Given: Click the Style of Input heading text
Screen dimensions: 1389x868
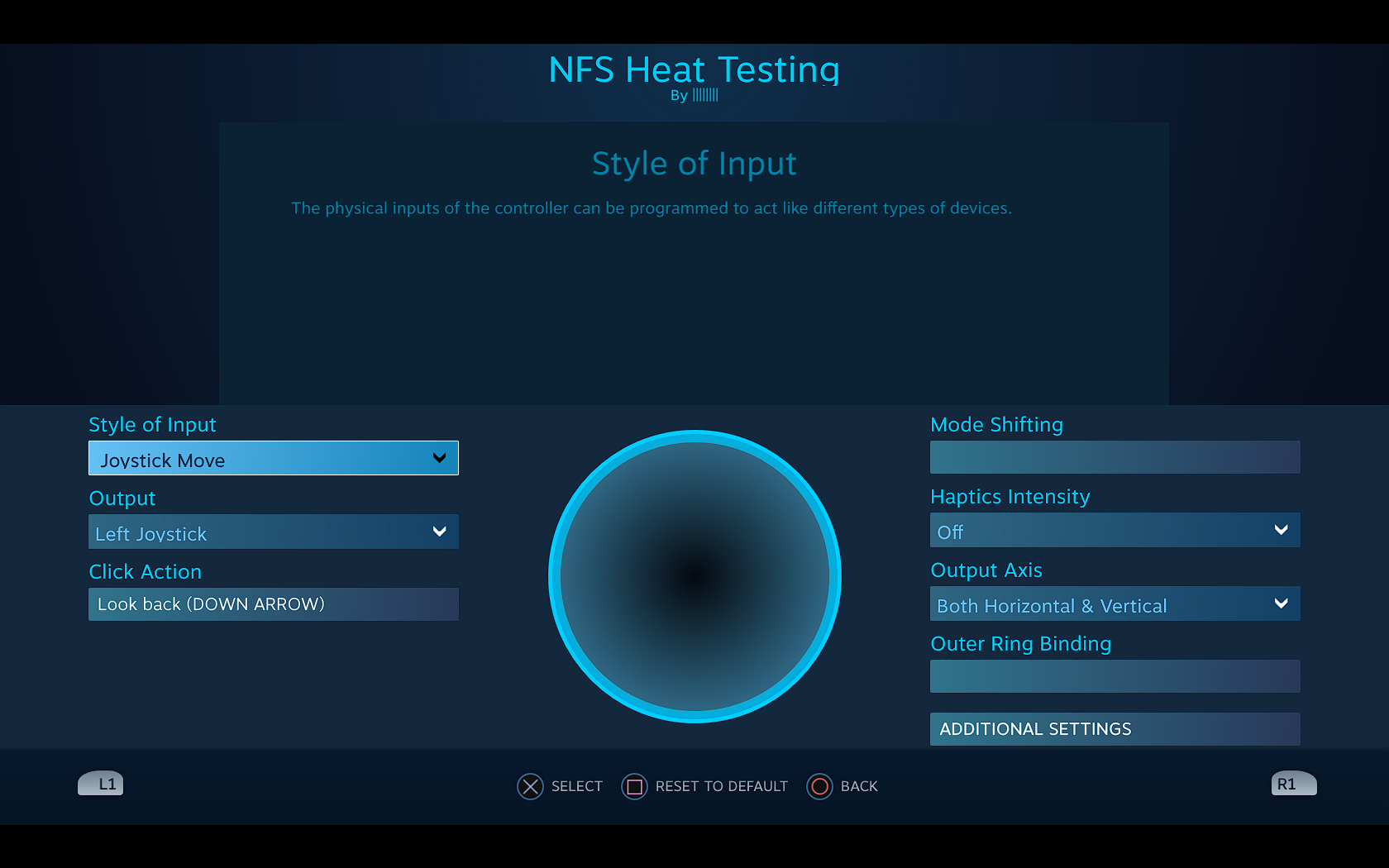Looking at the screenshot, I should pyautogui.click(x=694, y=164).
